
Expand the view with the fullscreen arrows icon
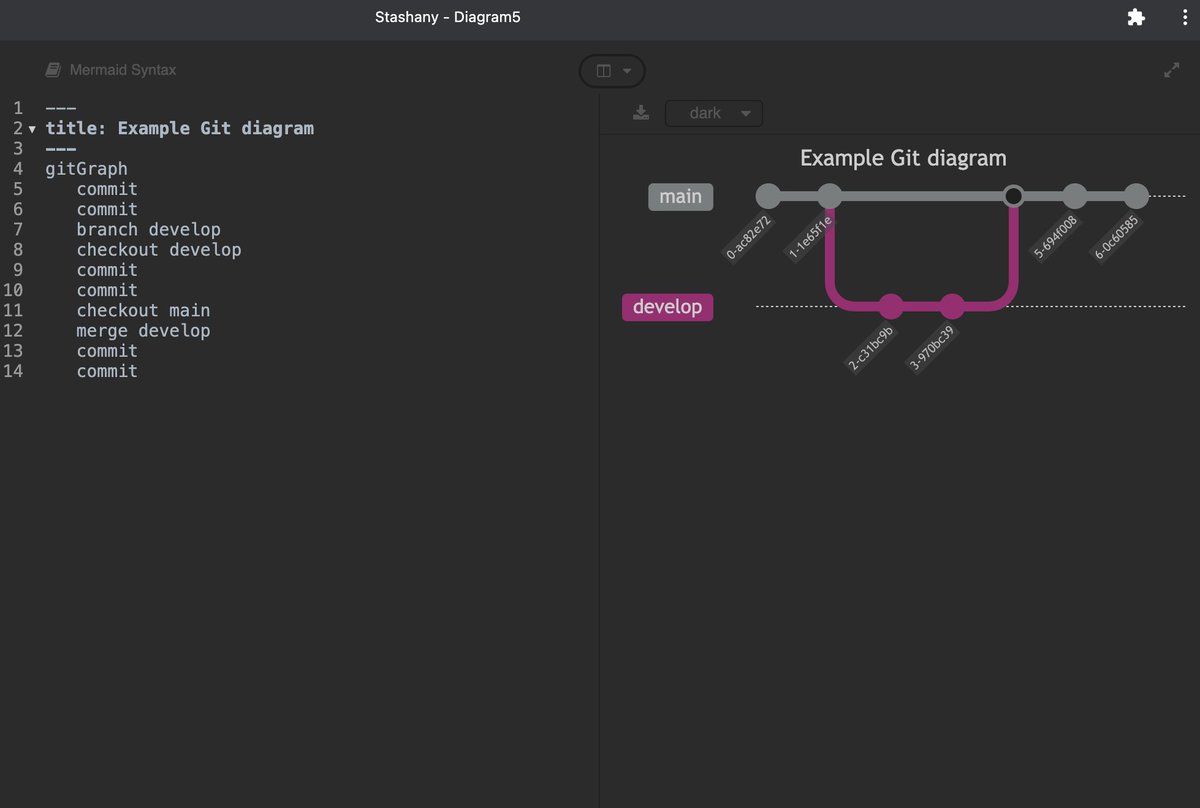point(1172,70)
